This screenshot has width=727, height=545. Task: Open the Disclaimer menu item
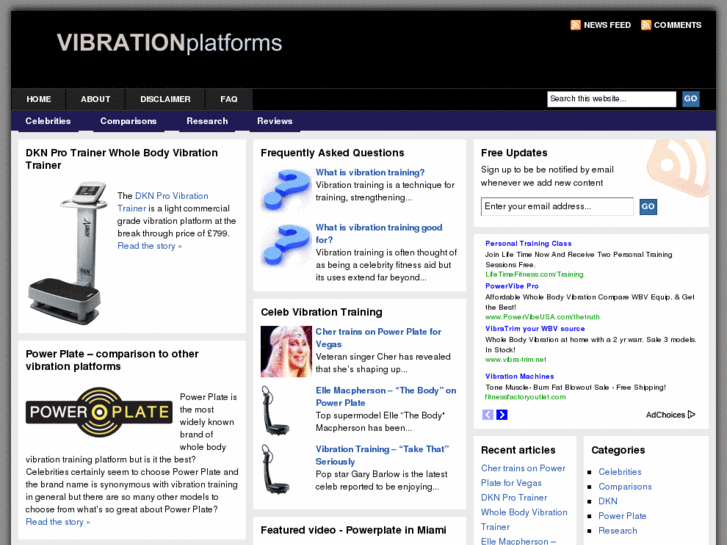click(x=166, y=99)
